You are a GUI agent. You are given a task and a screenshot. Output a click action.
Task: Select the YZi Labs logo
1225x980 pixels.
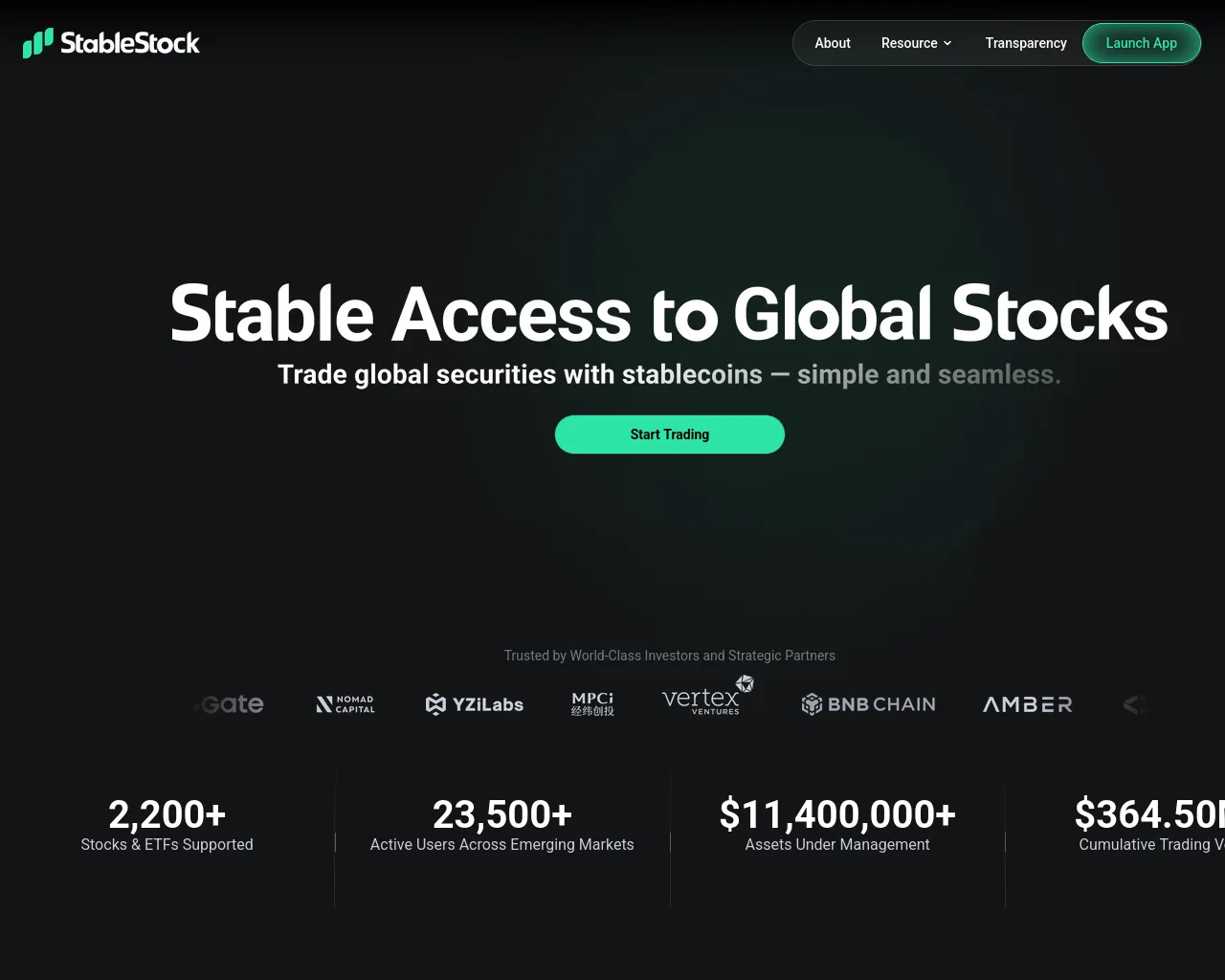[475, 704]
